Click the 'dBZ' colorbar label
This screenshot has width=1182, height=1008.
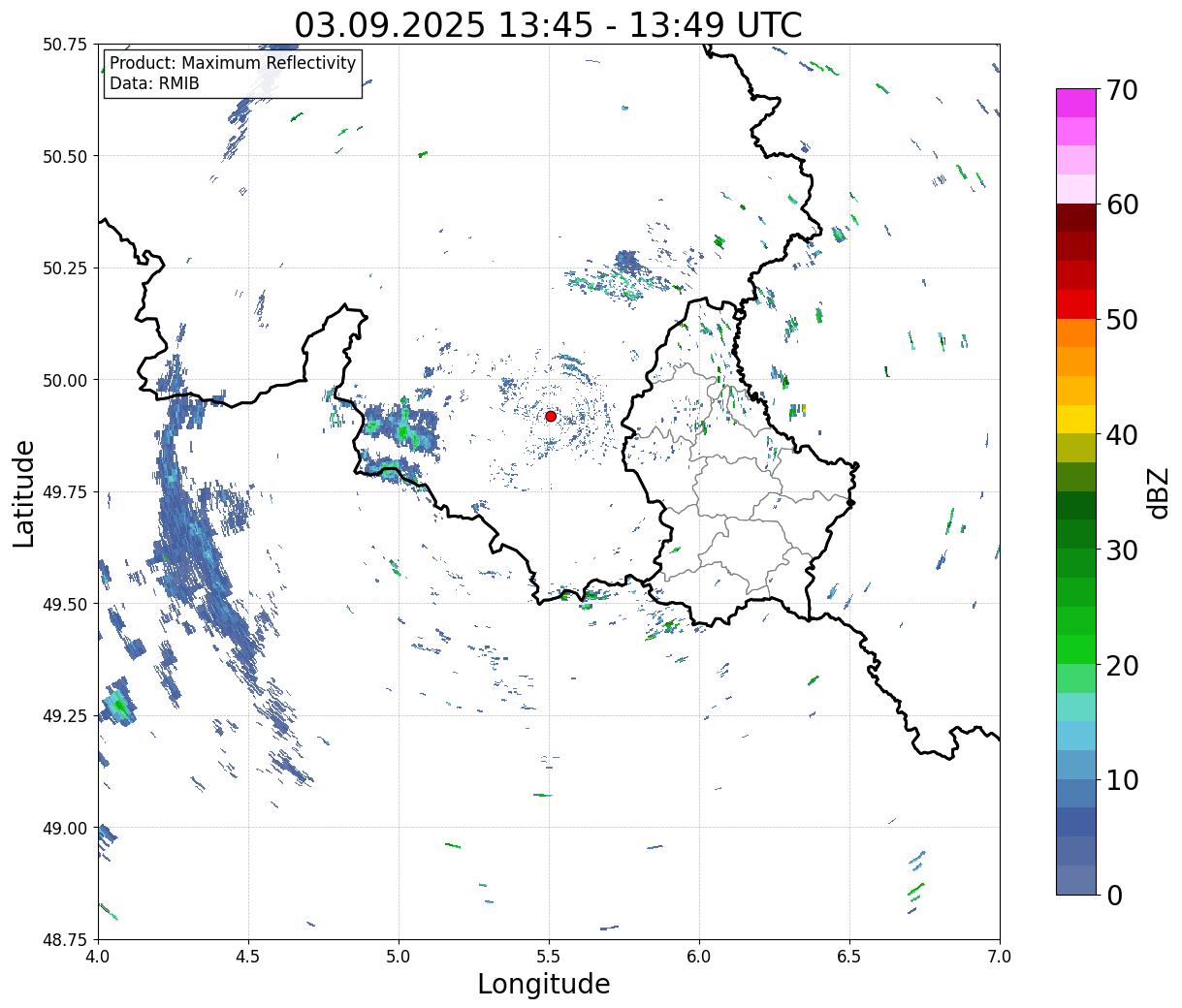(1159, 491)
